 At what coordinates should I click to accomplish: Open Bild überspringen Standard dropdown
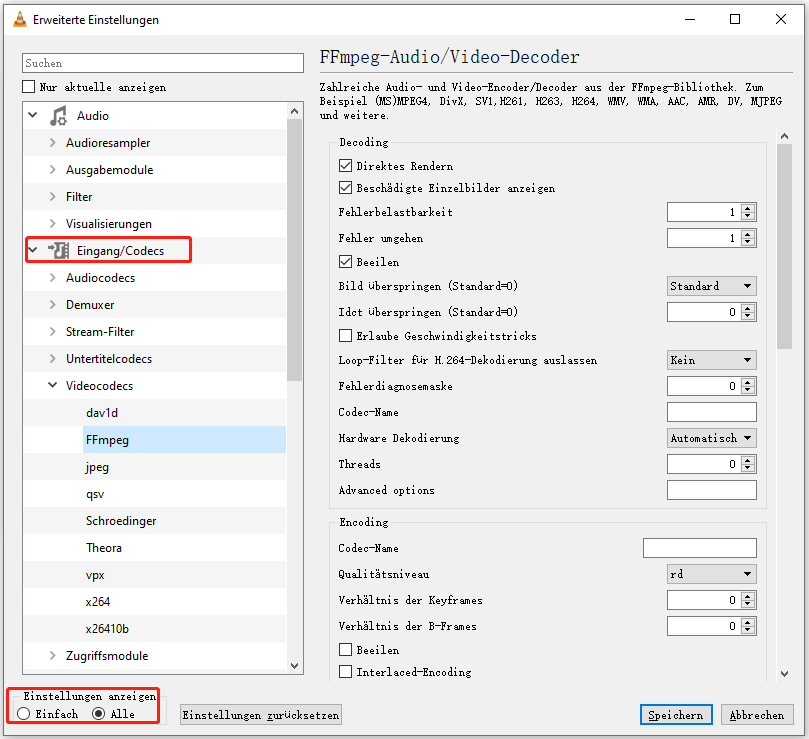pos(711,286)
